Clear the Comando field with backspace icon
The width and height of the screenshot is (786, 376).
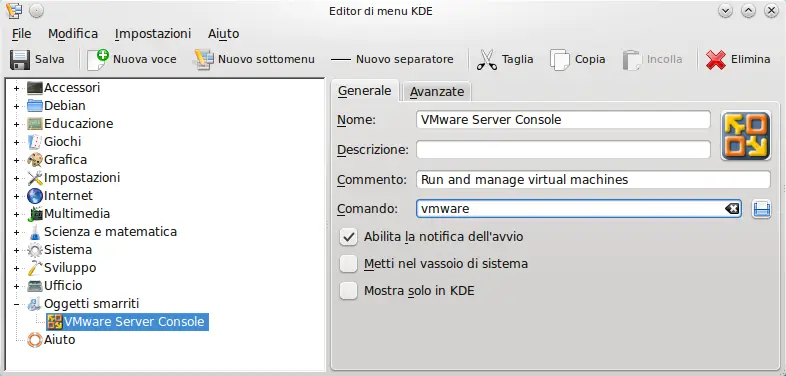(x=732, y=209)
